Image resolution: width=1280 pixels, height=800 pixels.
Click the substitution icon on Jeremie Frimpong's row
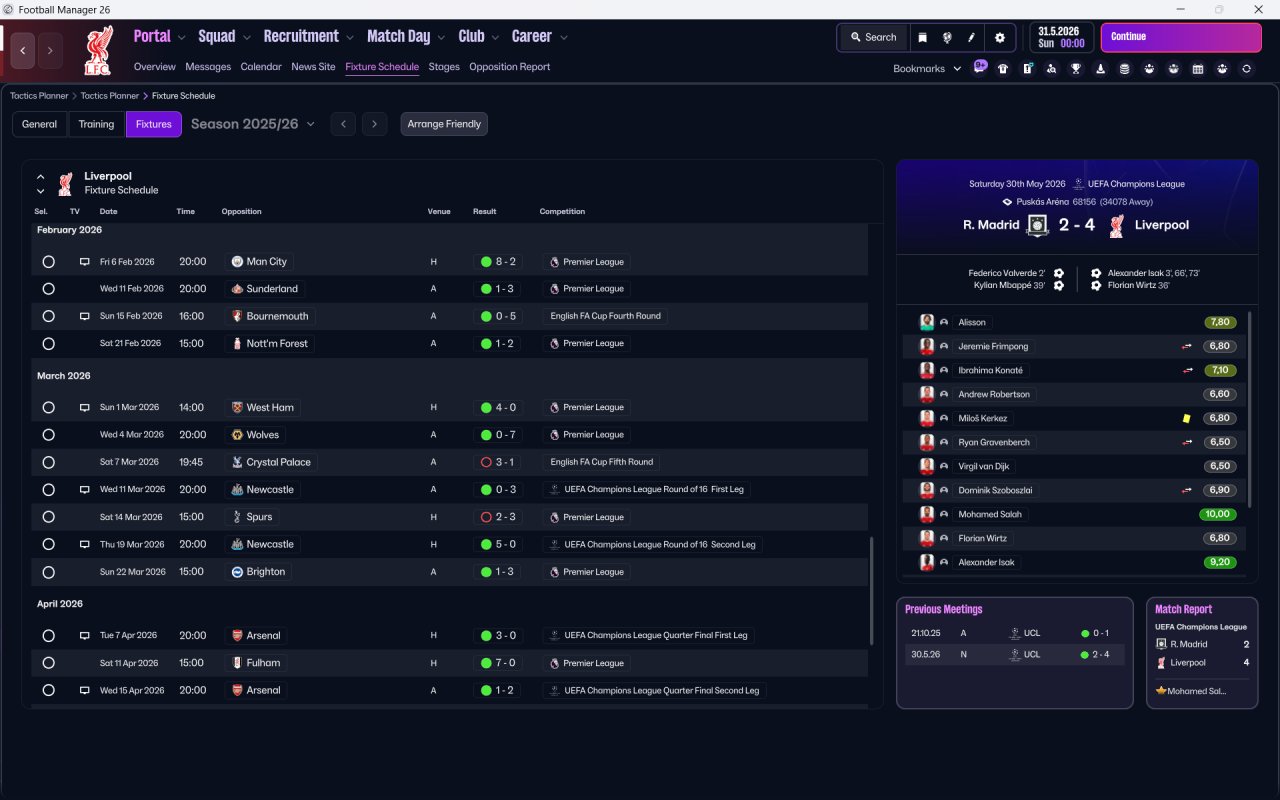(x=1187, y=346)
